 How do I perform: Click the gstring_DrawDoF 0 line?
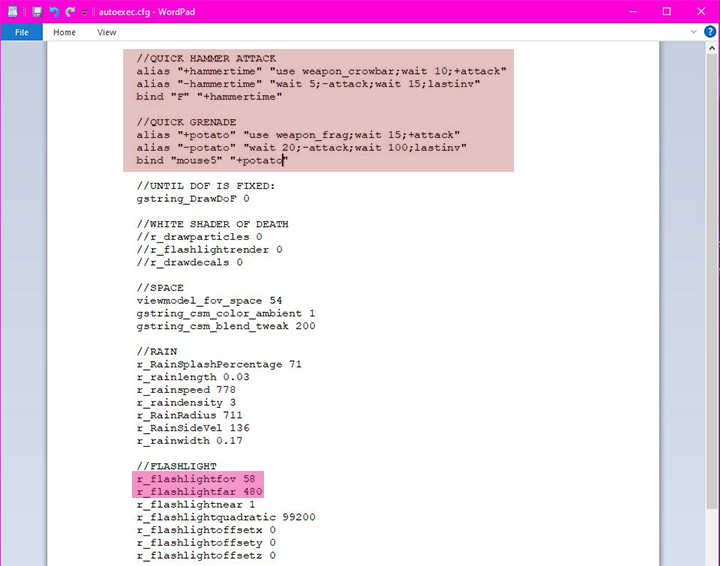point(193,198)
